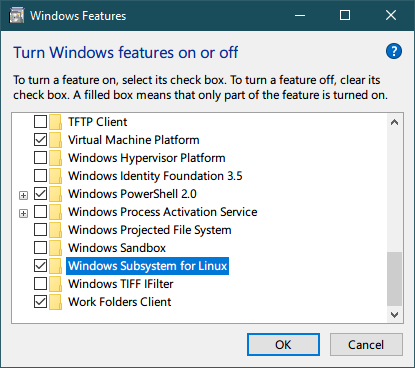The image size is (415, 368).
Task: Click folder icon beside Windows Process Activation Service
Action: pyautogui.click(x=55, y=212)
